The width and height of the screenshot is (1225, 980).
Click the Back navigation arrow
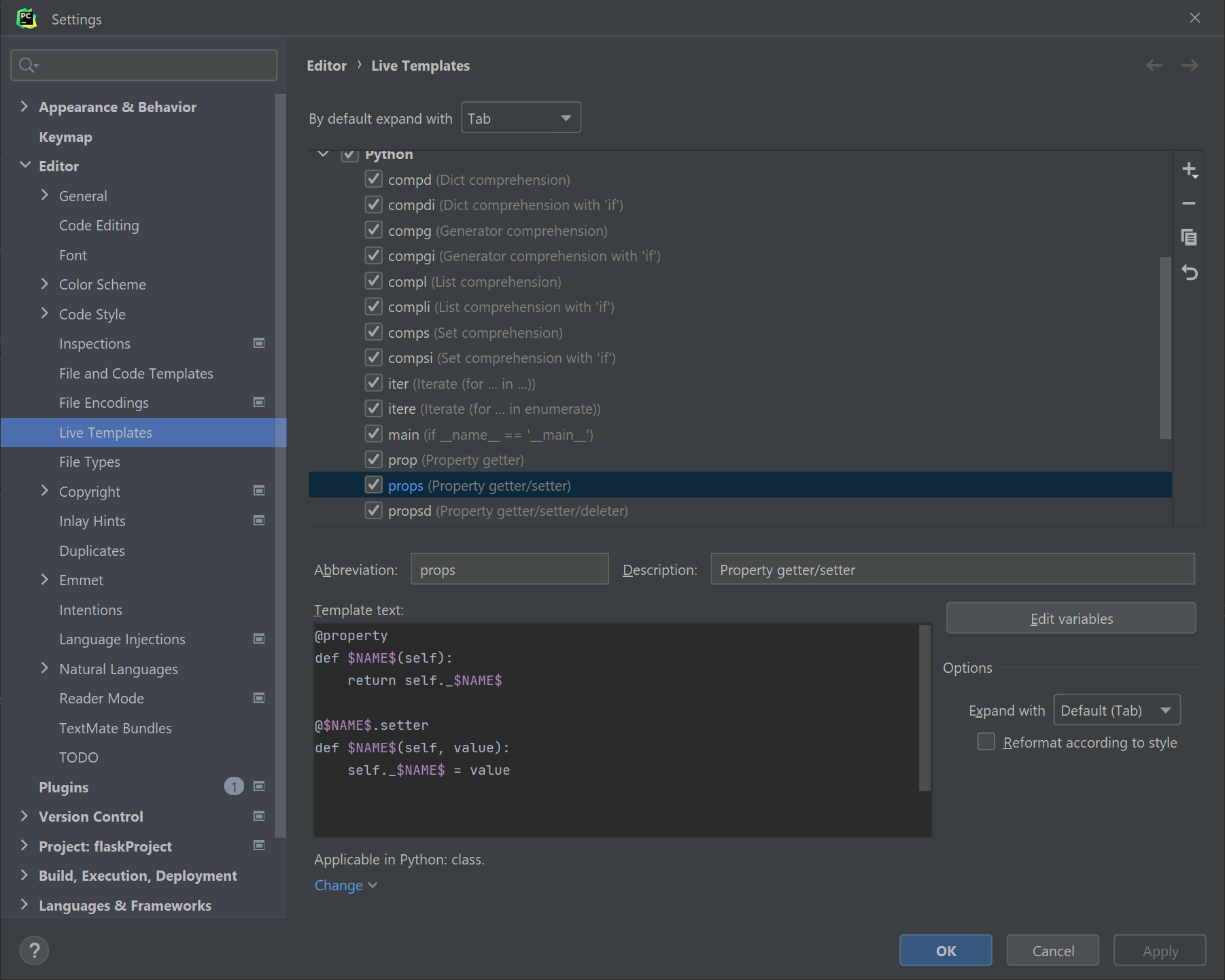tap(1154, 65)
